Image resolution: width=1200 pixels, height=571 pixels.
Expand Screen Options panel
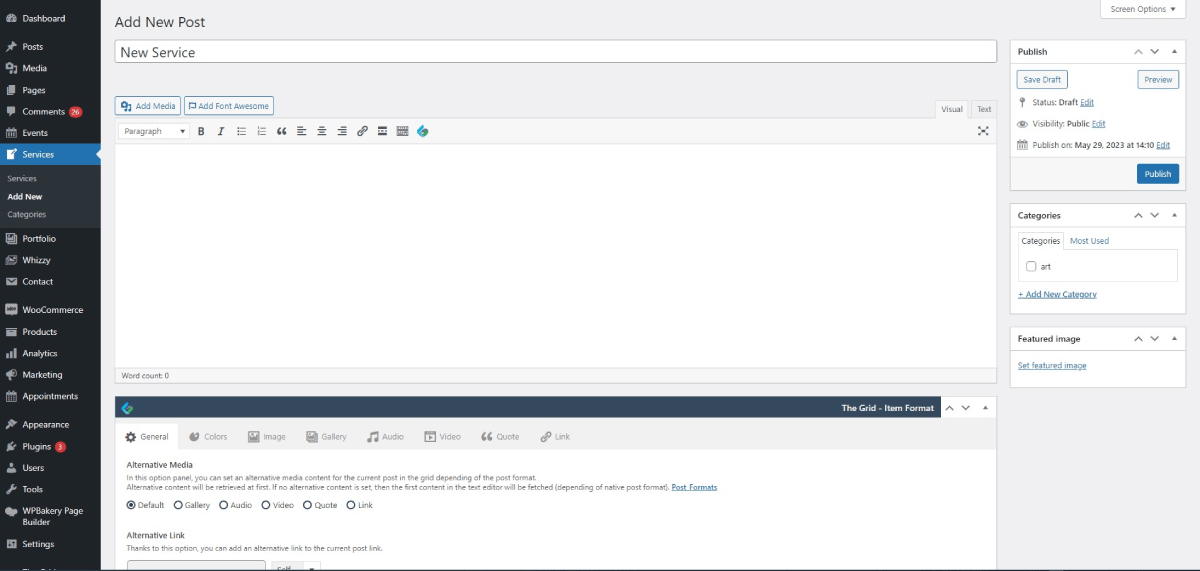[1143, 9]
